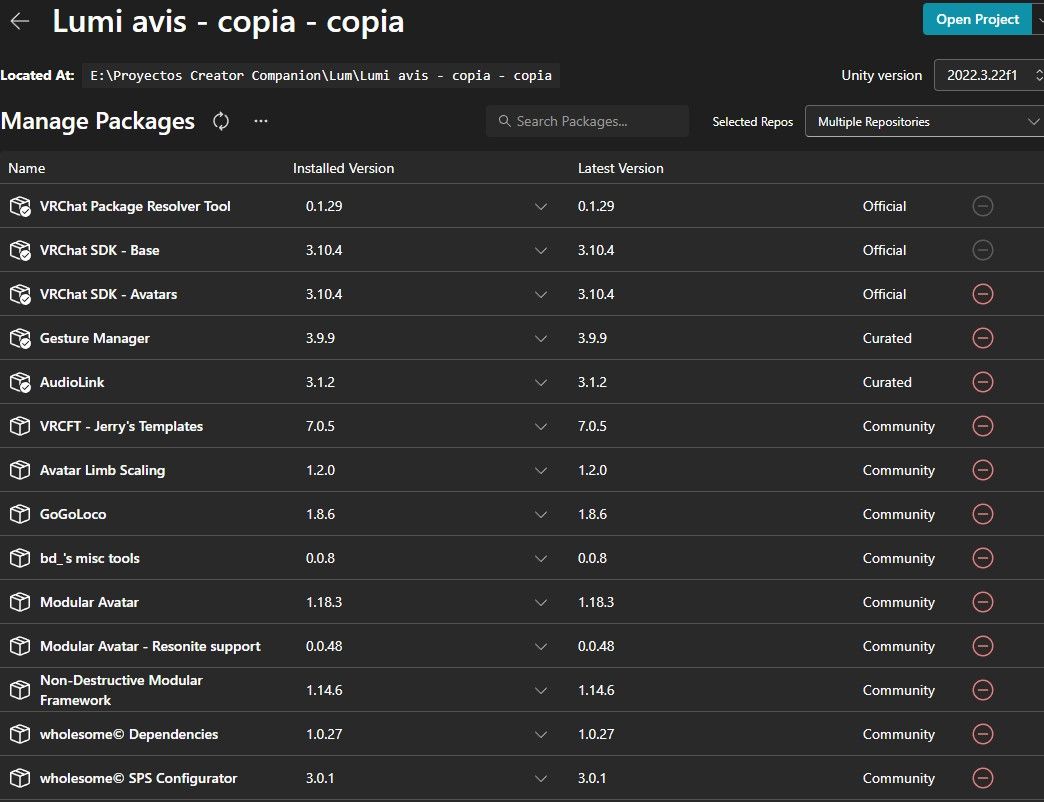
Task: Click the Curated label in AudioLink row
Action: 887,382
